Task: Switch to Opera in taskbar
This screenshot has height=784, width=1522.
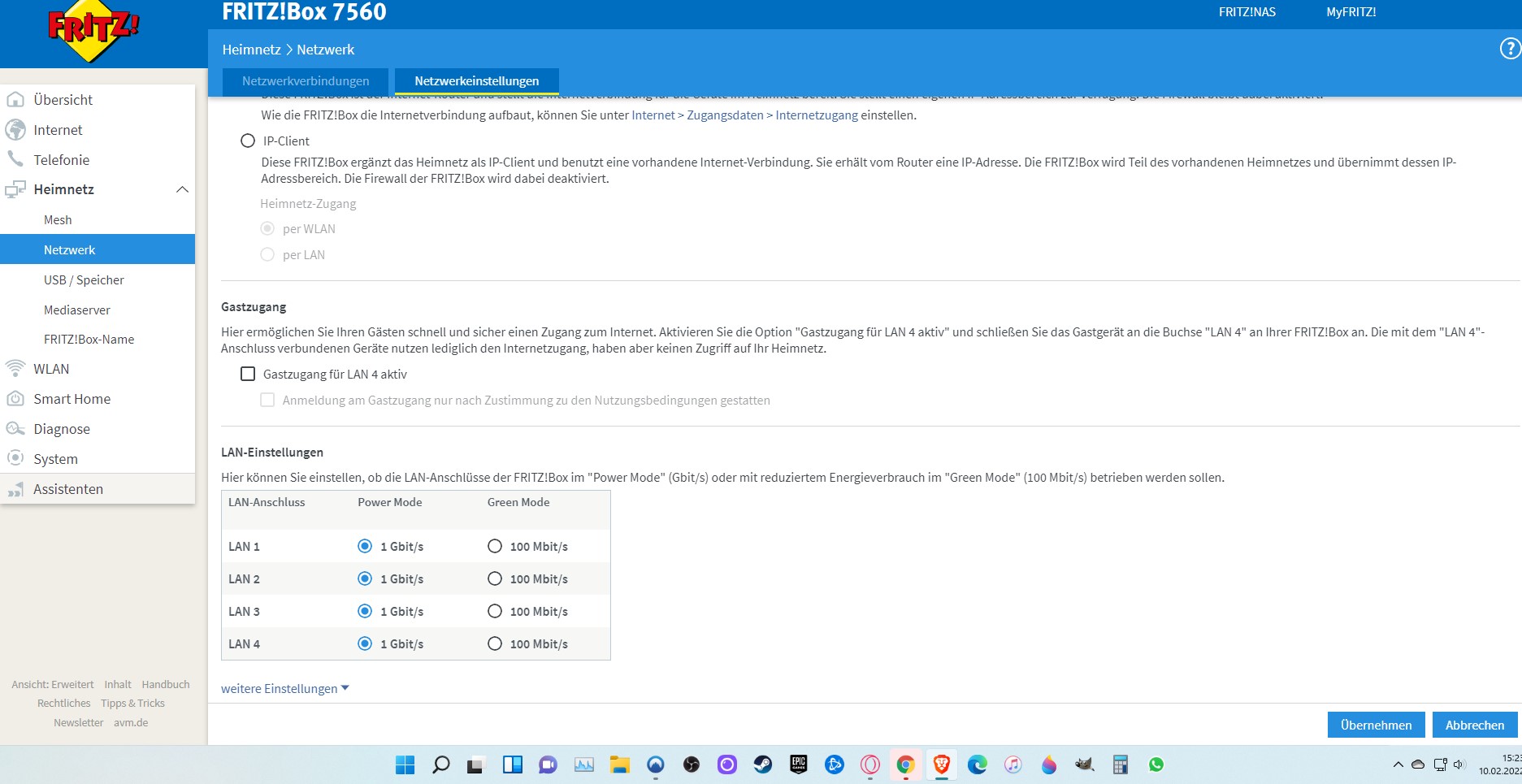Action: click(x=870, y=765)
